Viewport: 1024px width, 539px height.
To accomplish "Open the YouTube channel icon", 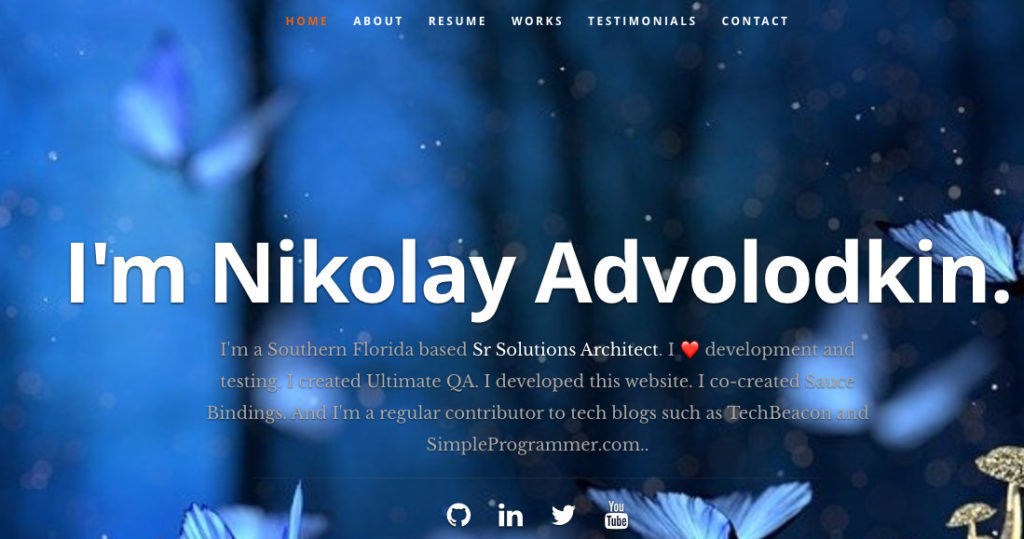I will pos(616,515).
